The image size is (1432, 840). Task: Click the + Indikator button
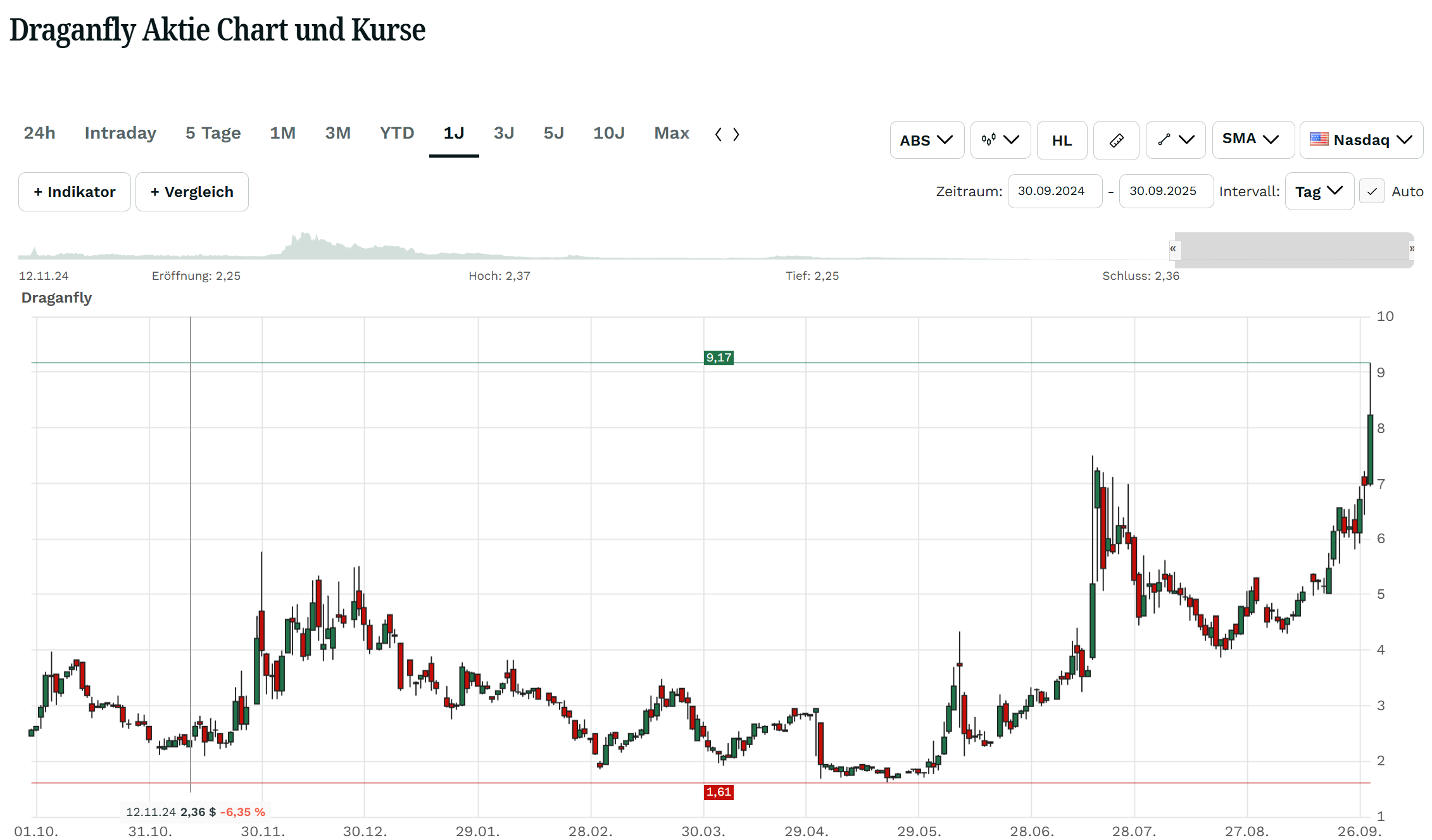pyautogui.click(x=75, y=192)
